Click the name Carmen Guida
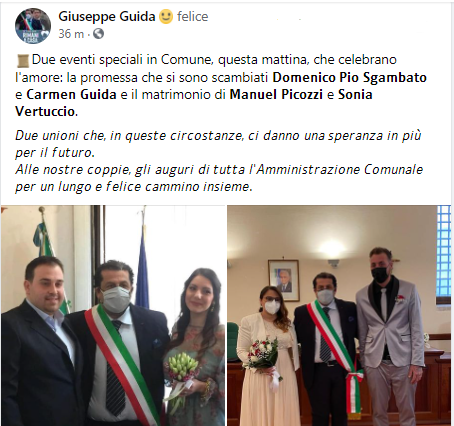The width and height of the screenshot is (454, 426). (x=71, y=95)
